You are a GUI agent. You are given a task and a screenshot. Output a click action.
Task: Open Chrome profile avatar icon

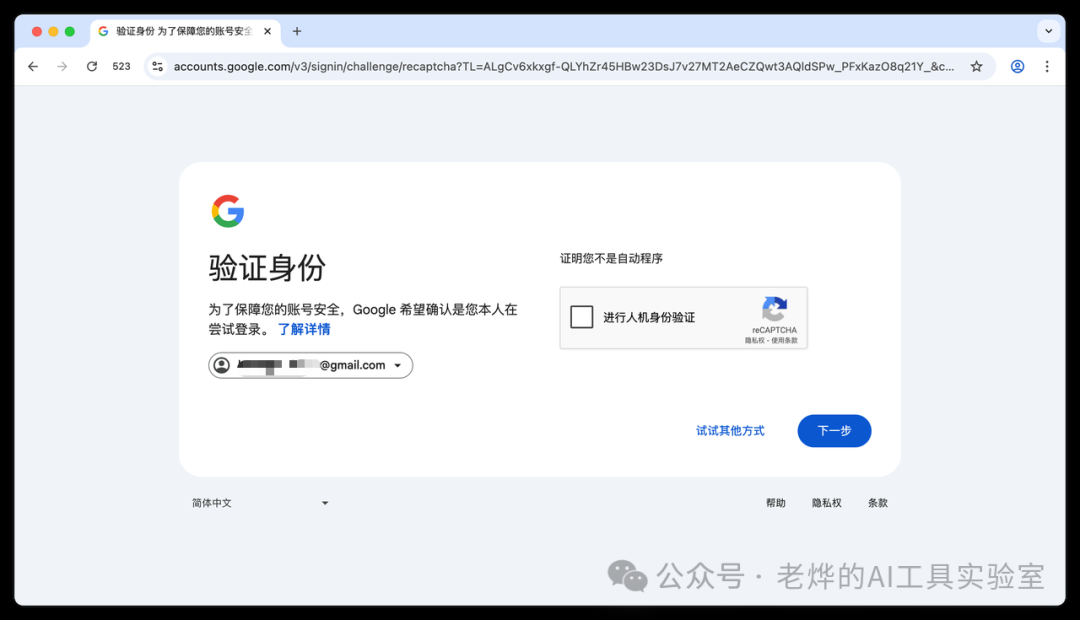pos(1017,67)
